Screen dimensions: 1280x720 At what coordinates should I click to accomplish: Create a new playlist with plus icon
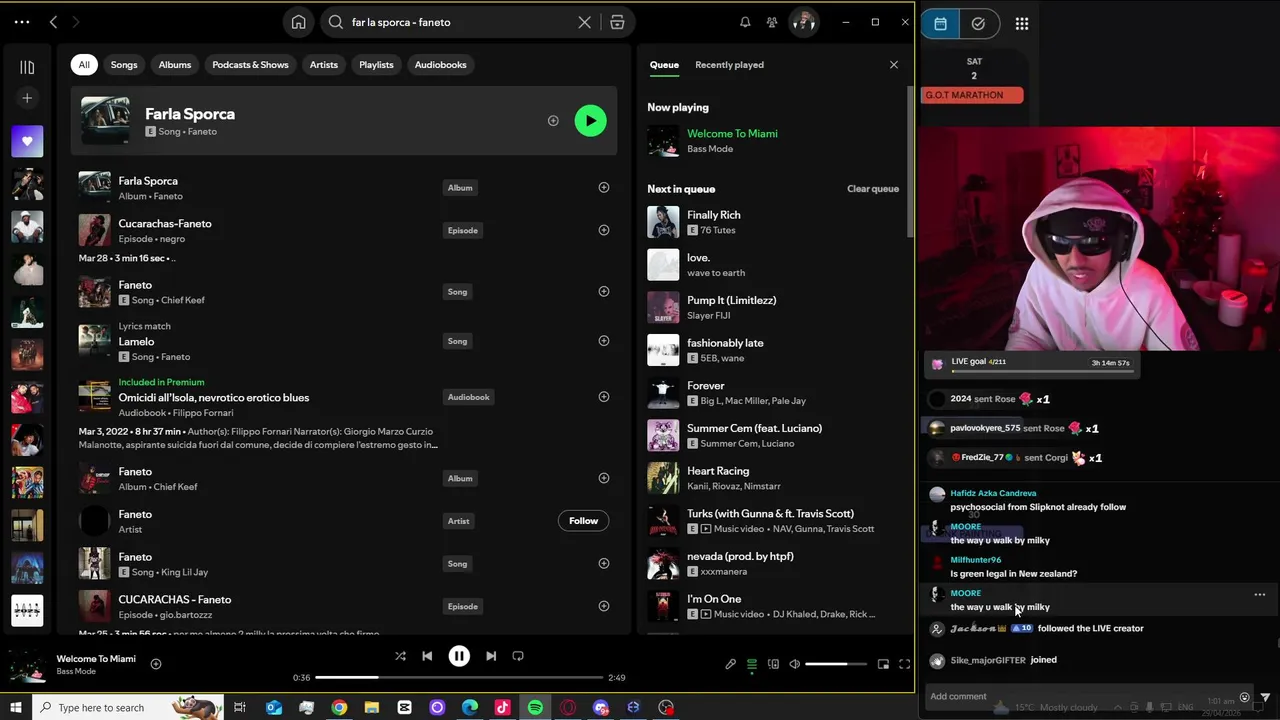pyautogui.click(x=27, y=98)
